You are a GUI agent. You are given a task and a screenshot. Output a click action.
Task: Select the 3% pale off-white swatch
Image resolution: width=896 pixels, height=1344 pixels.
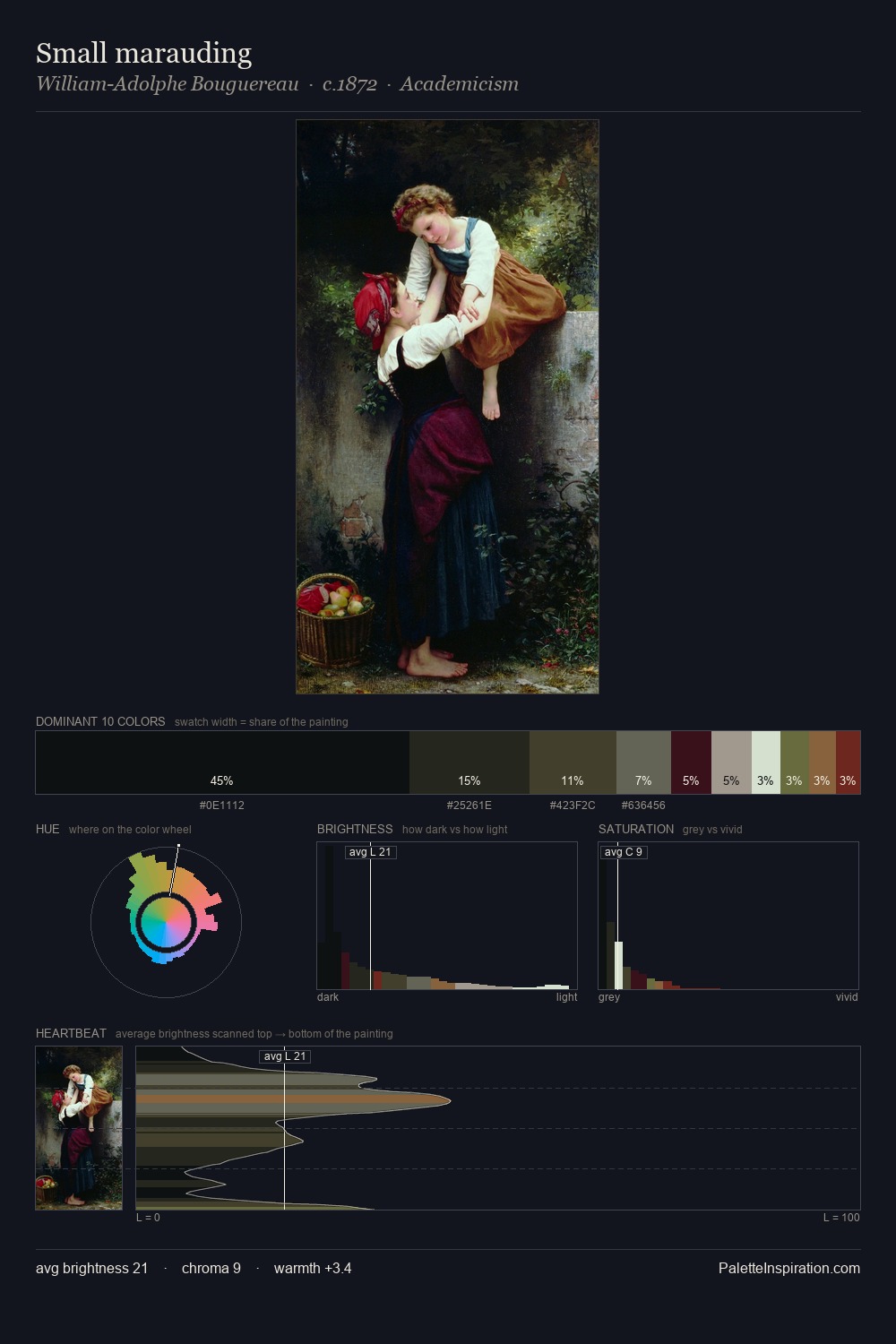click(x=766, y=762)
